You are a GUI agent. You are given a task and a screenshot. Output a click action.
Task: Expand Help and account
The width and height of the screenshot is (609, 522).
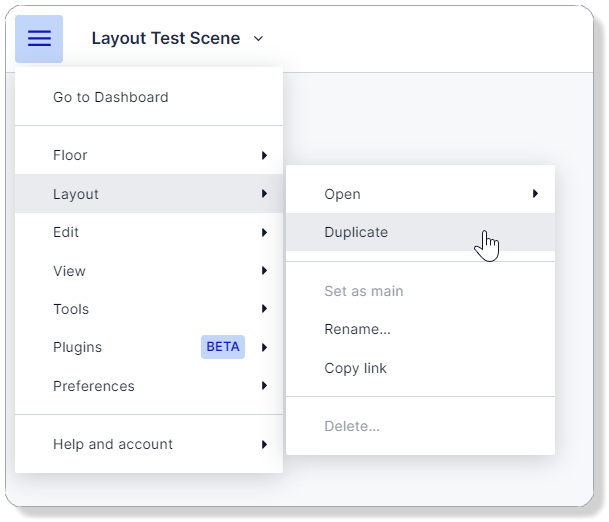pyautogui.click(x=112, y=444)
